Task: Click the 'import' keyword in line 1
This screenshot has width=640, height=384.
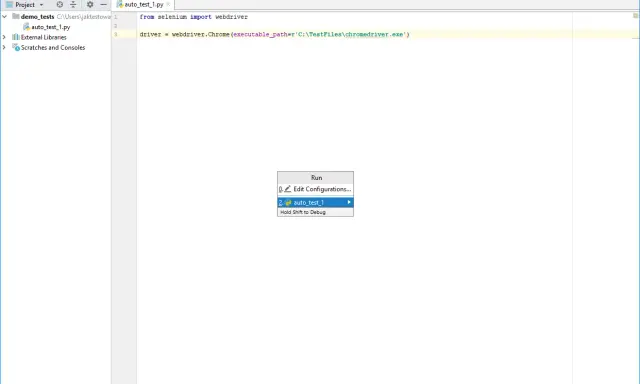Action: coord(201,17)
